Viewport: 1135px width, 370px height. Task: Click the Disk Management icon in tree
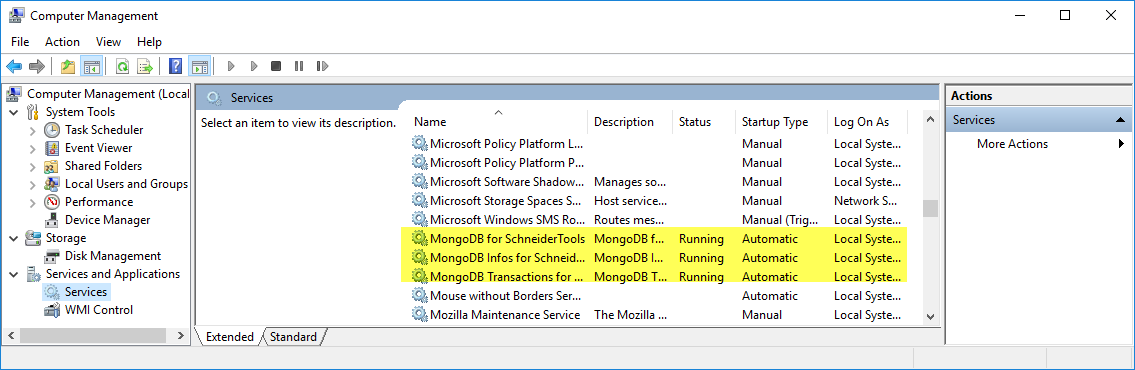click(52, 256)
